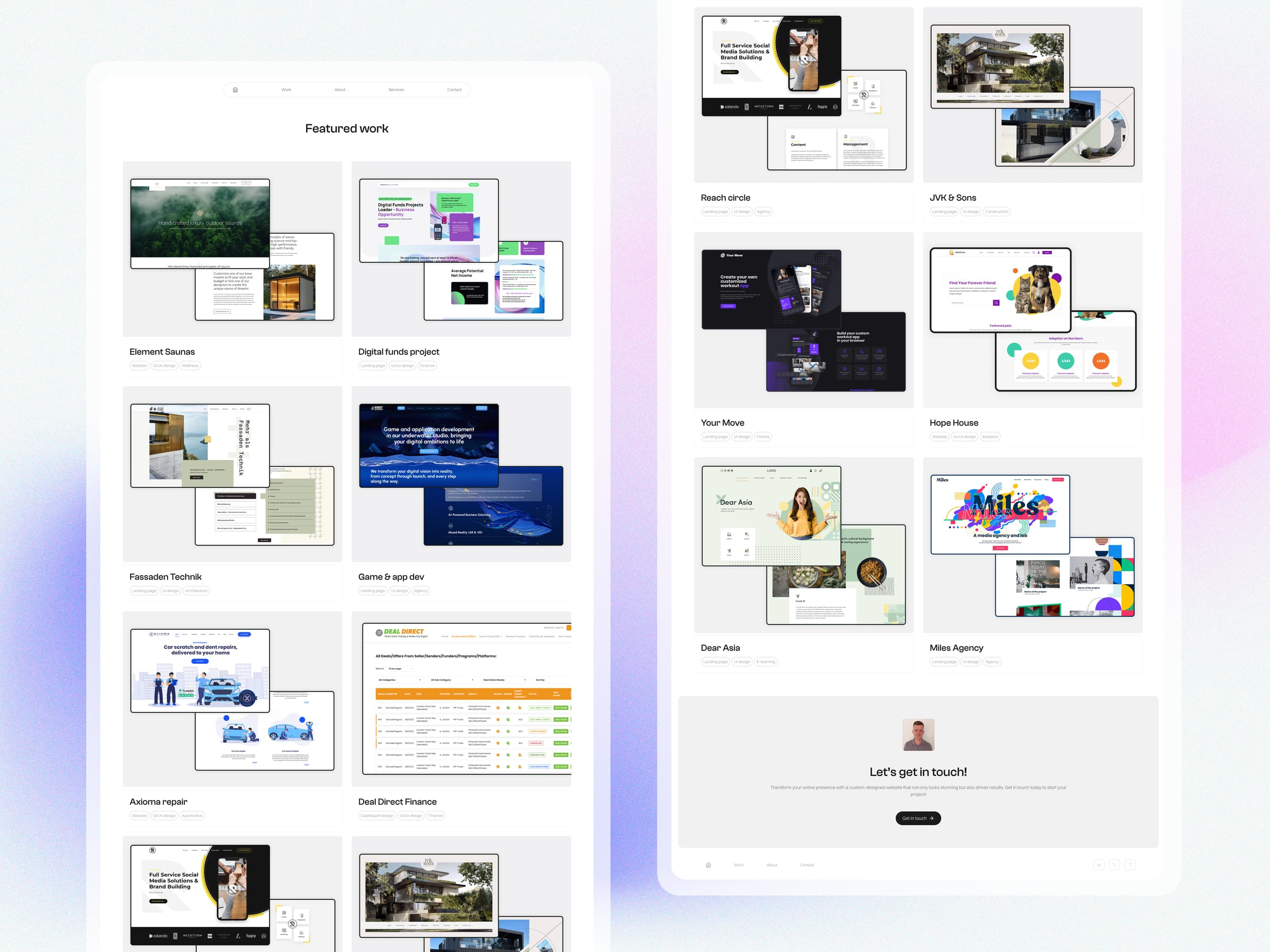Open About in the top navigation bar
Viewport: 1270px width, 952px height.
click(340, 89)
